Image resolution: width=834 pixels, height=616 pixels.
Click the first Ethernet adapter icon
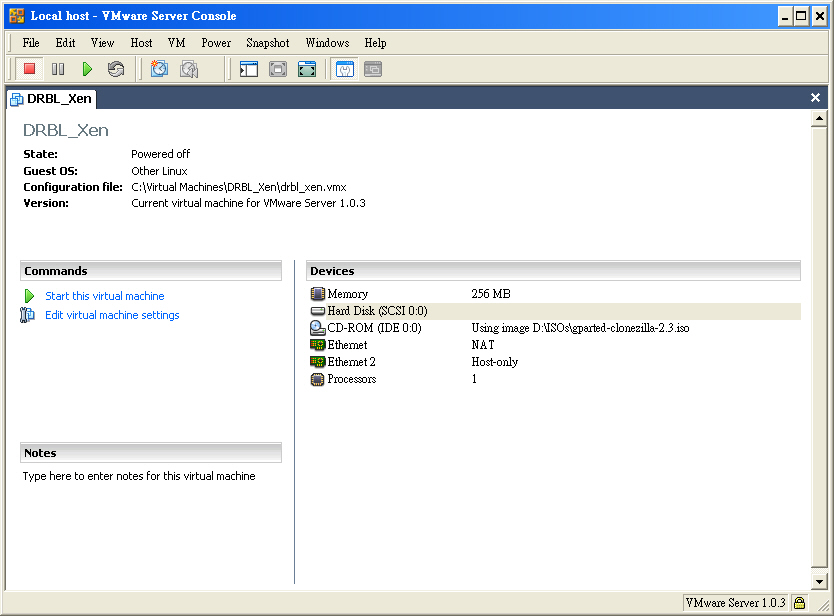pyautogui.click(x=318, y=345)
